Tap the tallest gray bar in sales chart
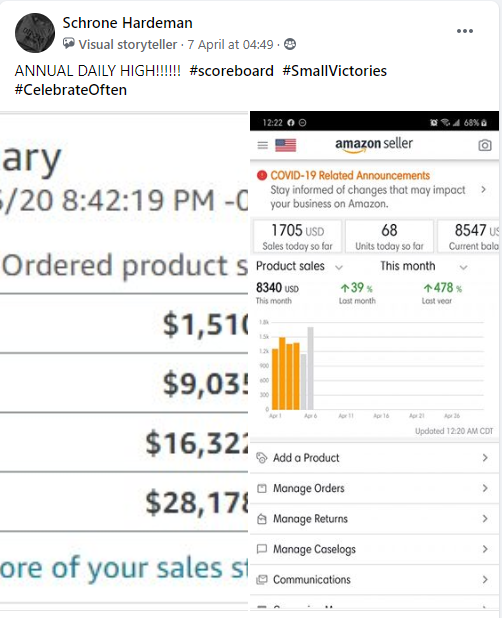 click(x=310, y=368)
